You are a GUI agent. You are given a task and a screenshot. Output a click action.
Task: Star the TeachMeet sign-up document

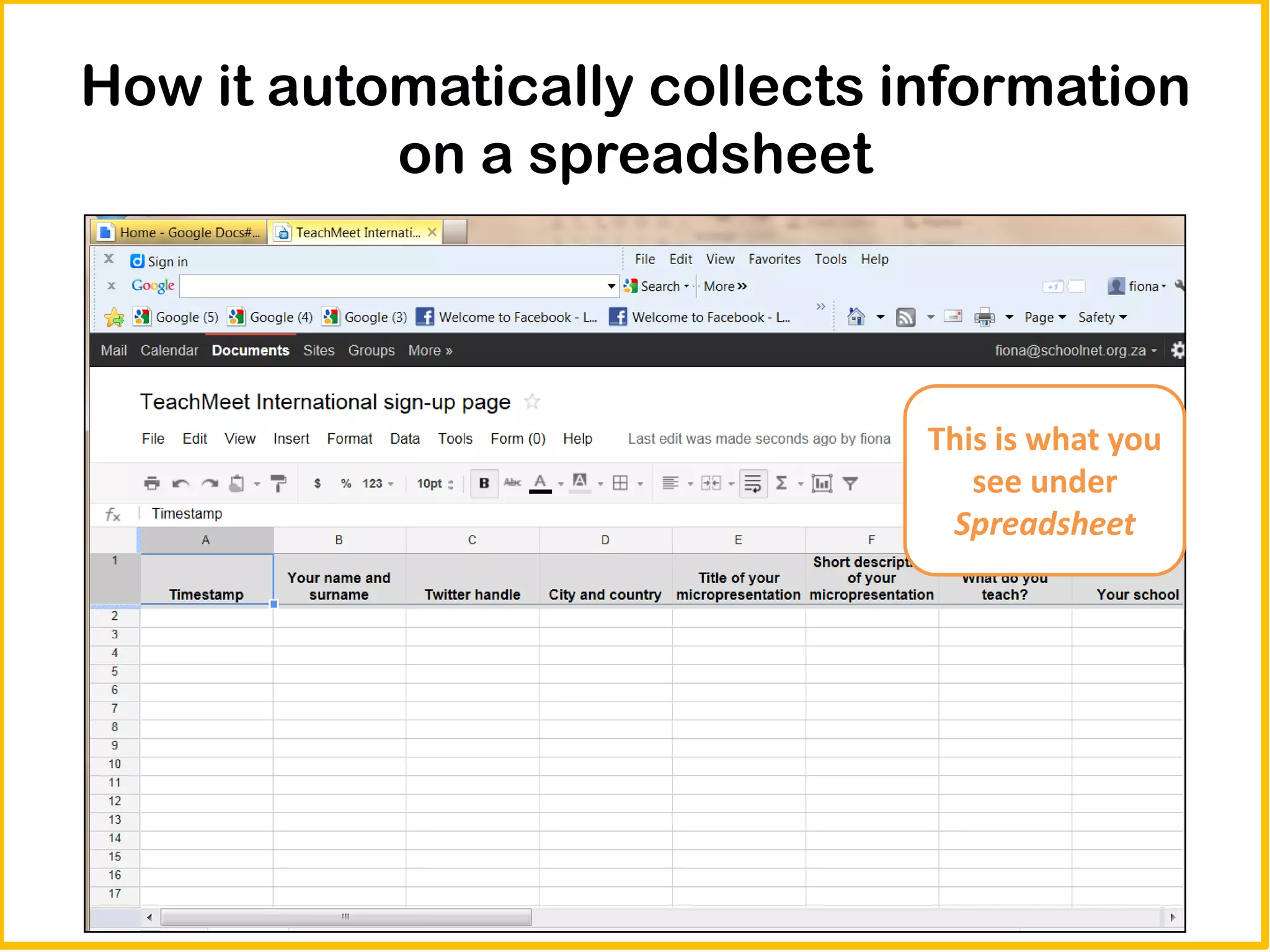532,402
